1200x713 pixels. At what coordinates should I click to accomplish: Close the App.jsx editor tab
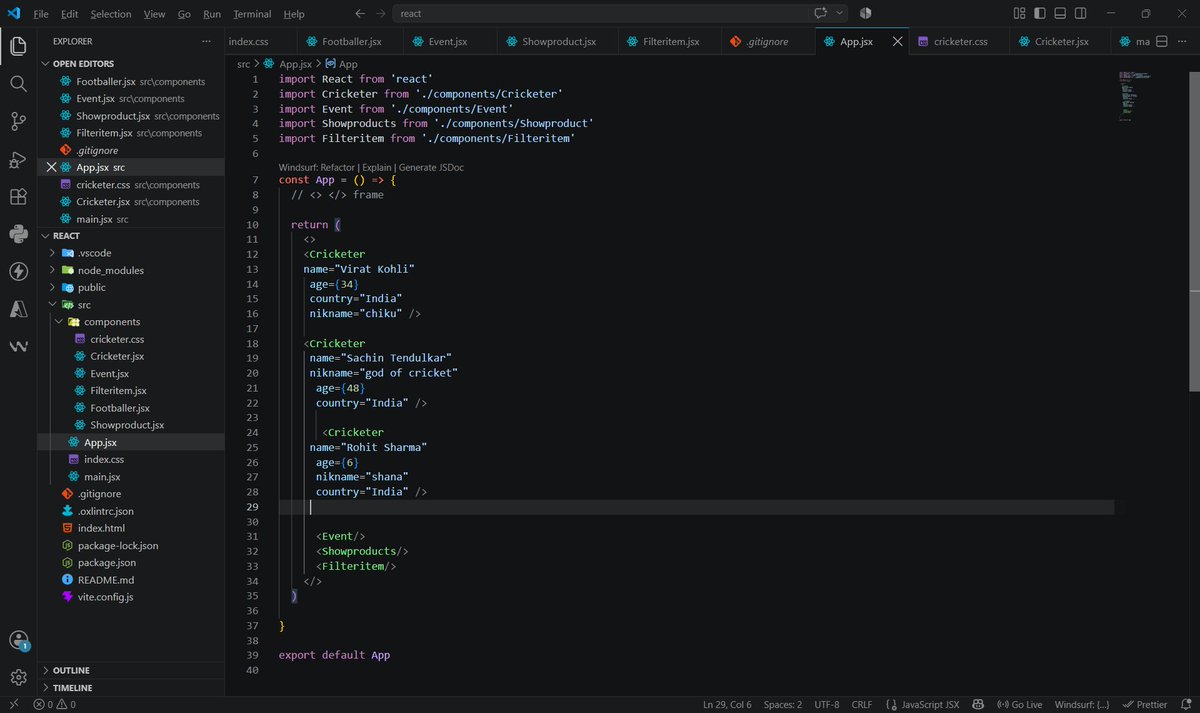point(897,42)
